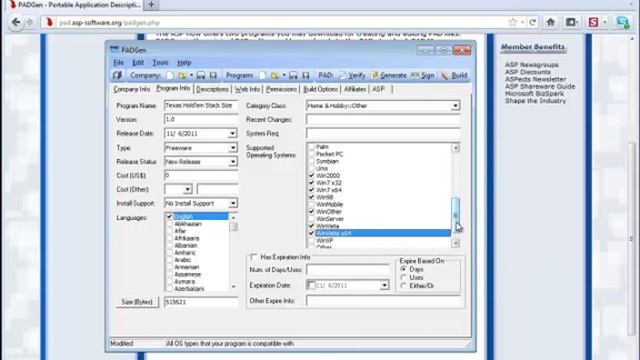Expand the Company open folder arrow
This screenshot has height=360, width=640.
[x=191, y=76]
